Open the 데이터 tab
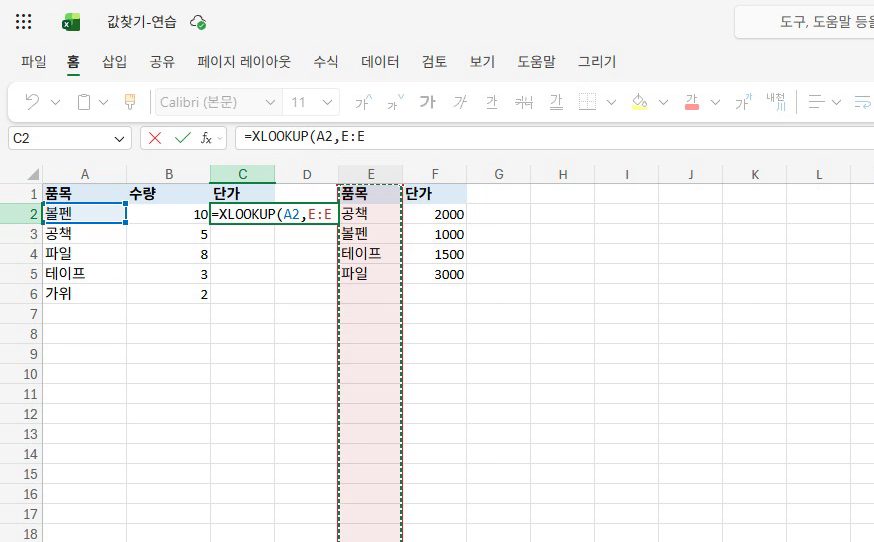 380,61
